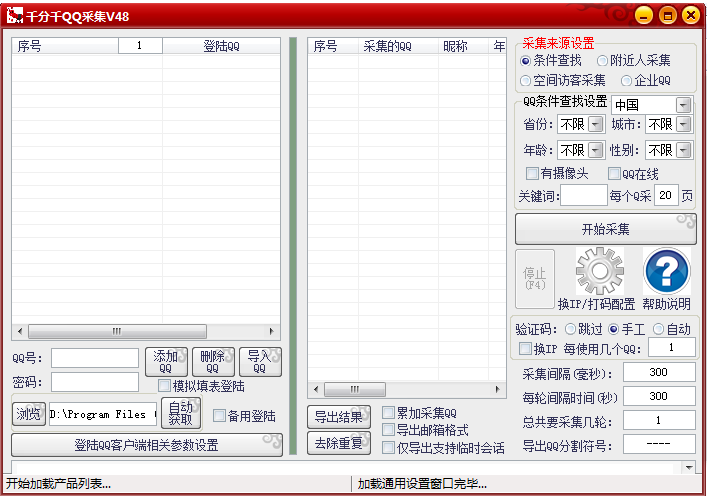
Task: Click the 去除重复 button
Action: [x=339, y=443]
